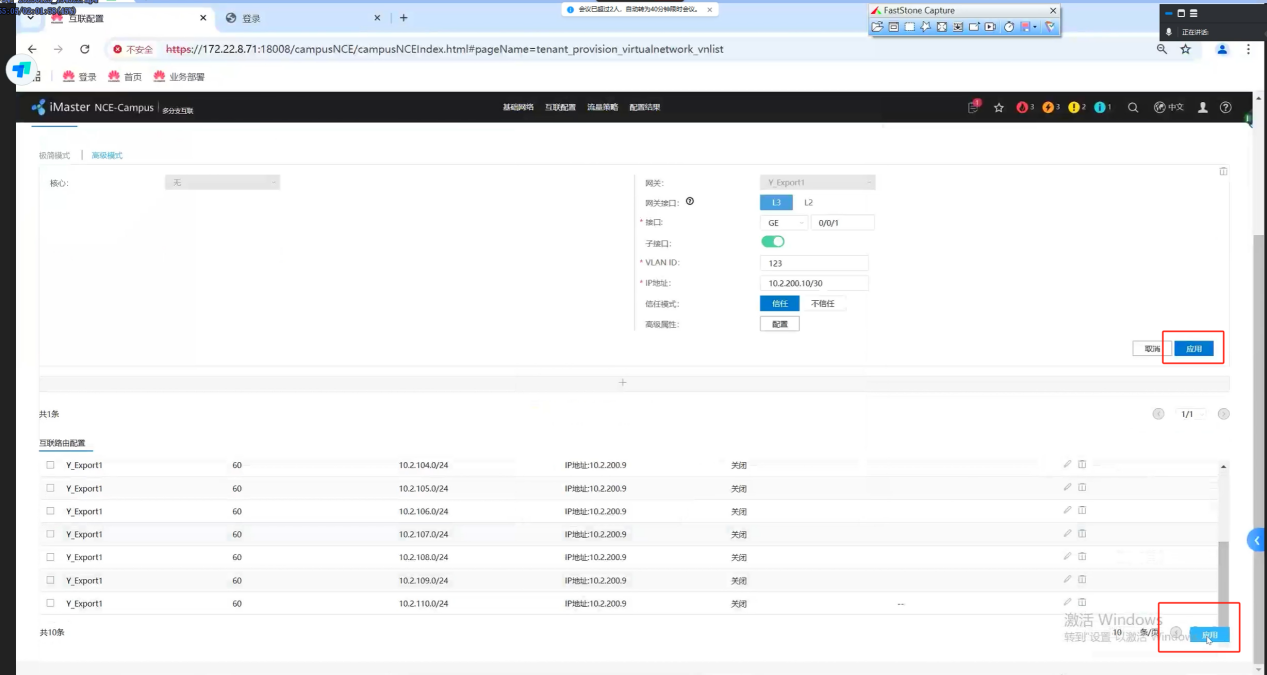The width and height of the screenshot is (1267, 675).
Task: Open the blue warning alarms indicator
Action: pos(1103,107)
